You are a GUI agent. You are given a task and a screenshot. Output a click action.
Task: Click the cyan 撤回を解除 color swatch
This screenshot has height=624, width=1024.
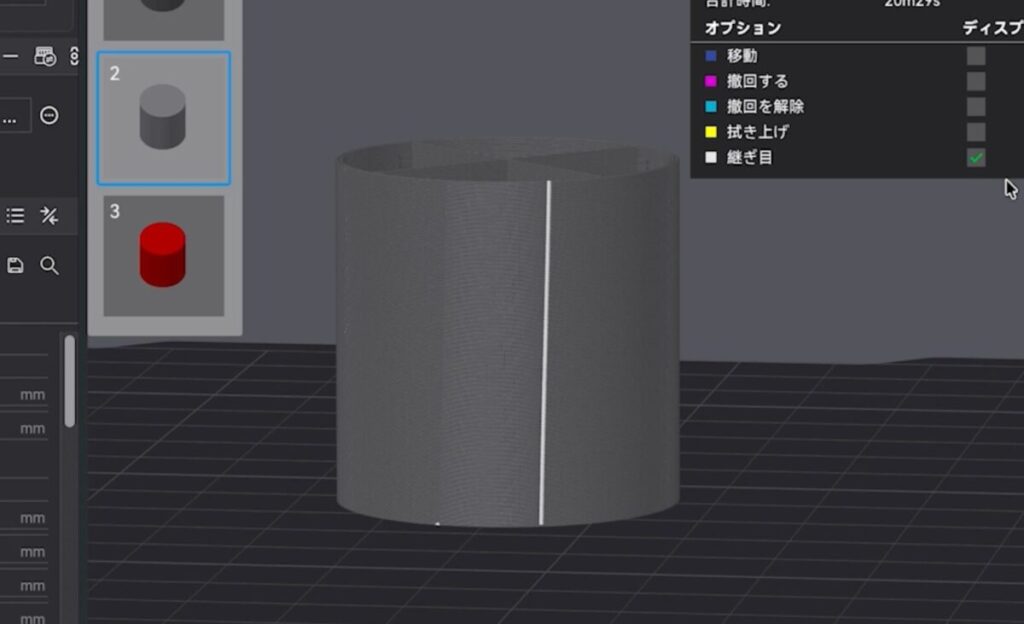click(x=711, y=107)
